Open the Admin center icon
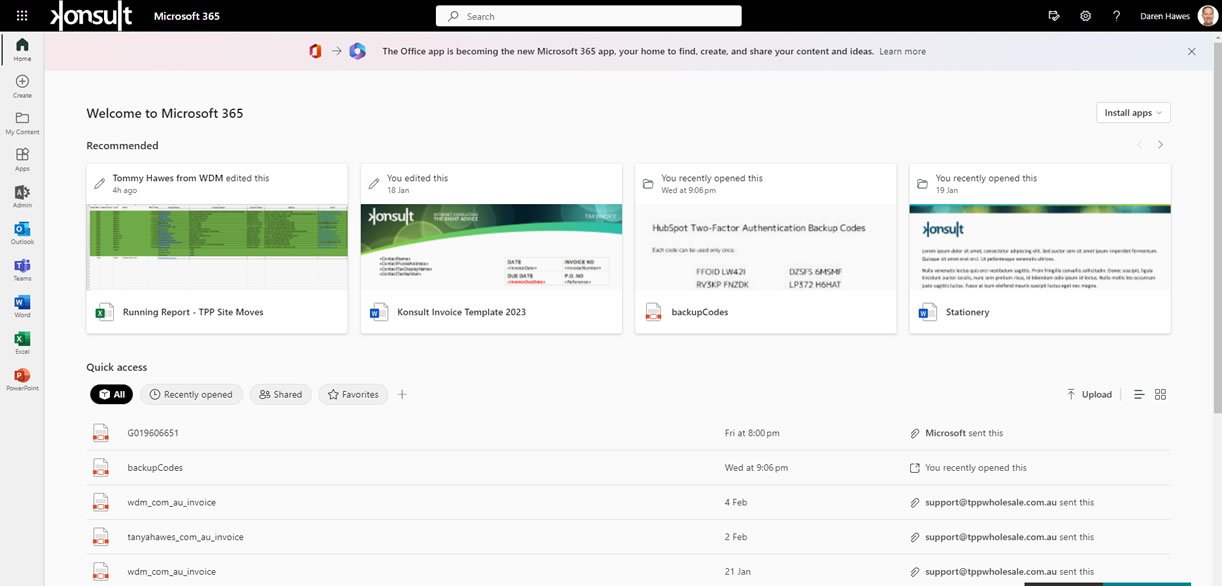The width and height of the screenshot is (1222, 586). (x=22, y=195)
